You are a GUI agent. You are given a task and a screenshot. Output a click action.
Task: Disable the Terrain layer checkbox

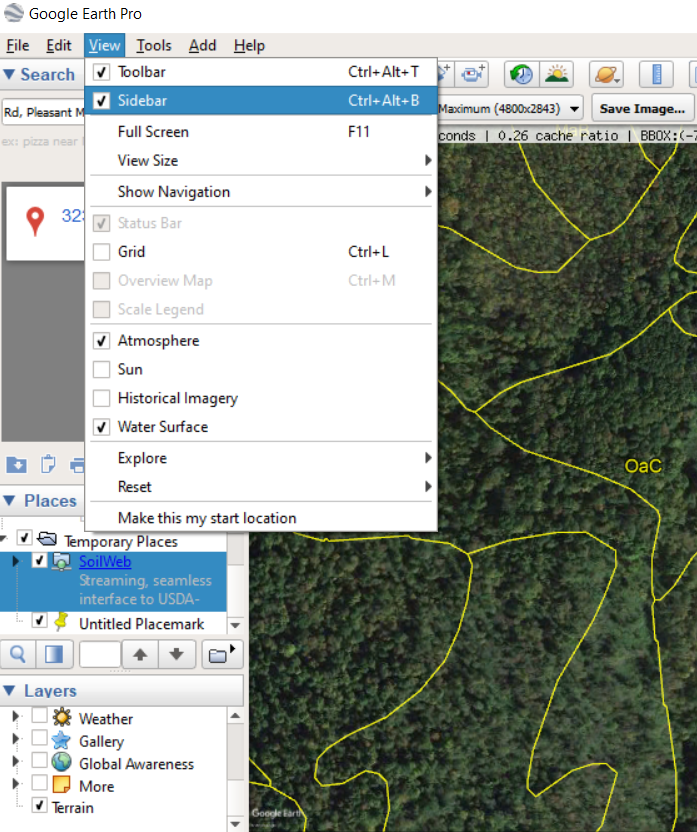click(39, 807)
